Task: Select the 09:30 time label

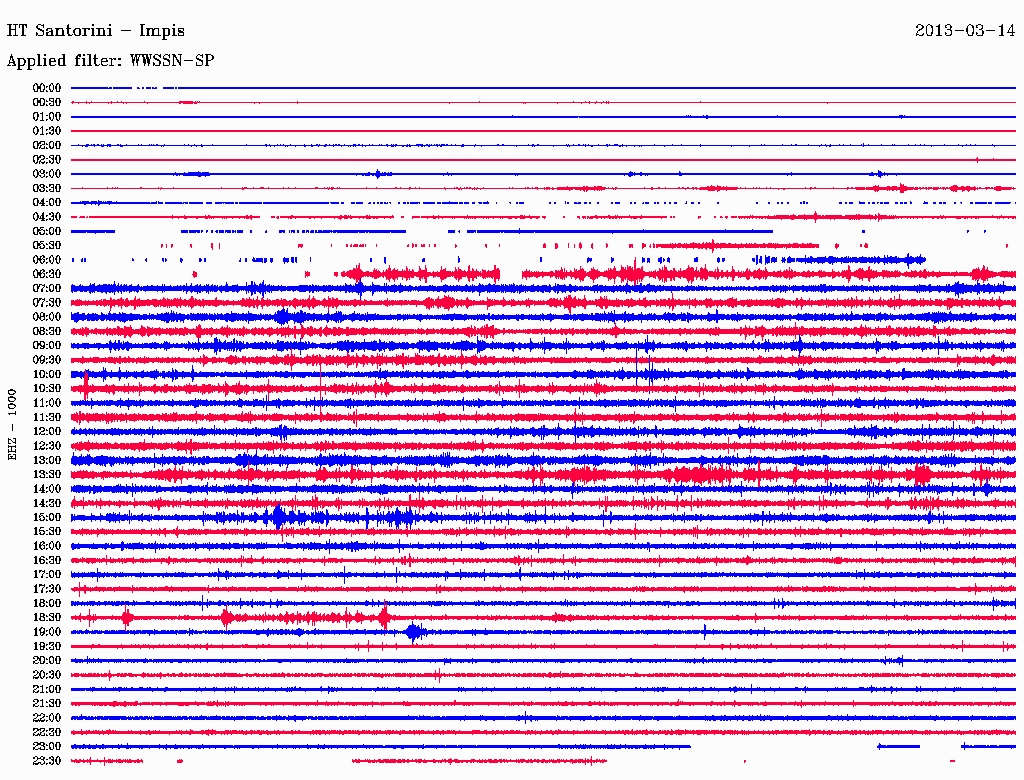Action: click(x=47, y=360)
